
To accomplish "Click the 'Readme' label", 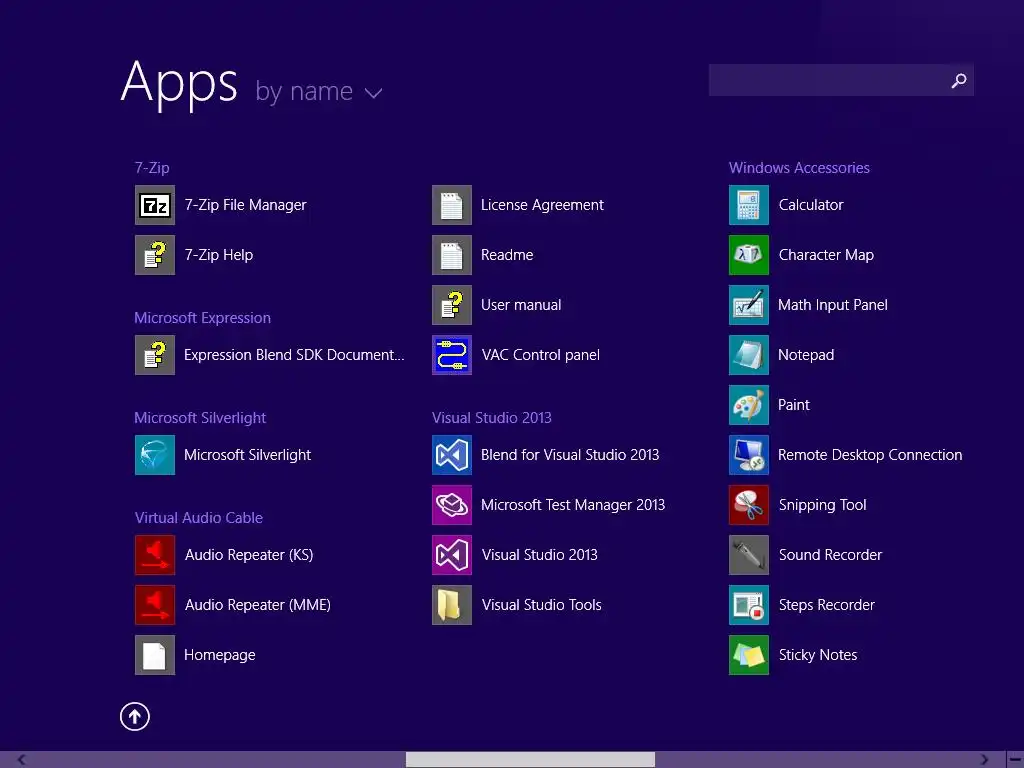I will click(x=507, y=255).
